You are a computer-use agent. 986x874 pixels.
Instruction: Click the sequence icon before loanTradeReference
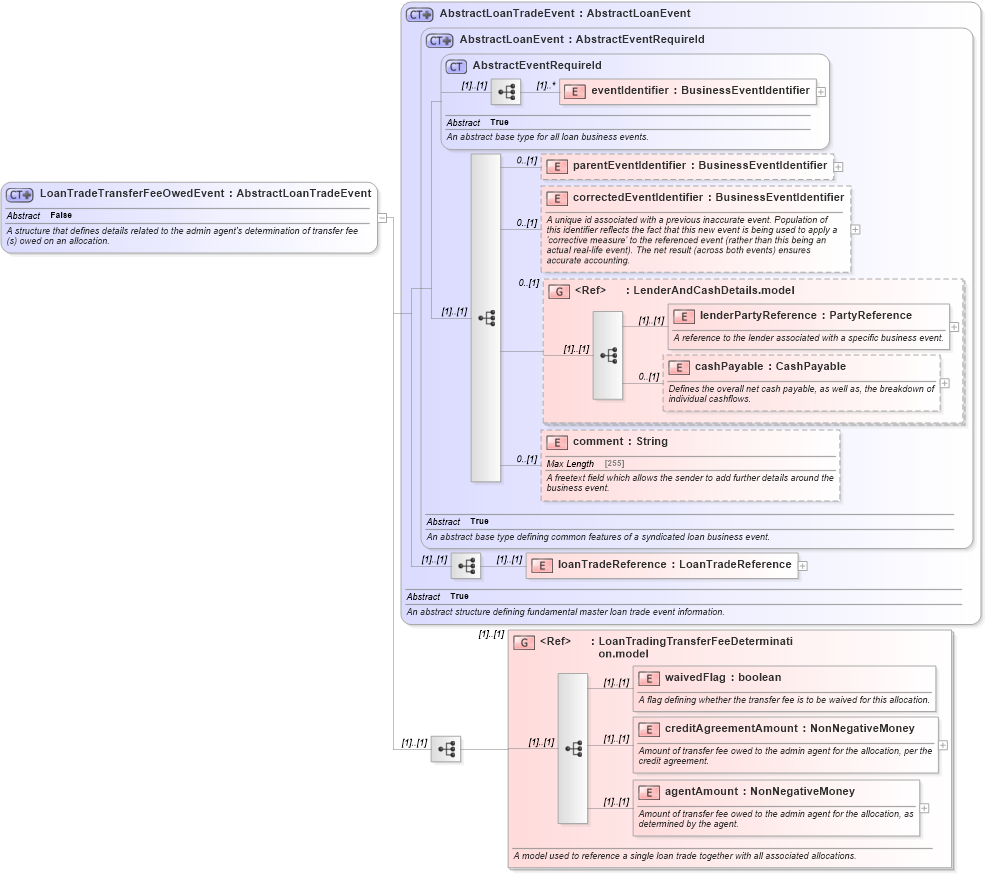(466, 565)
